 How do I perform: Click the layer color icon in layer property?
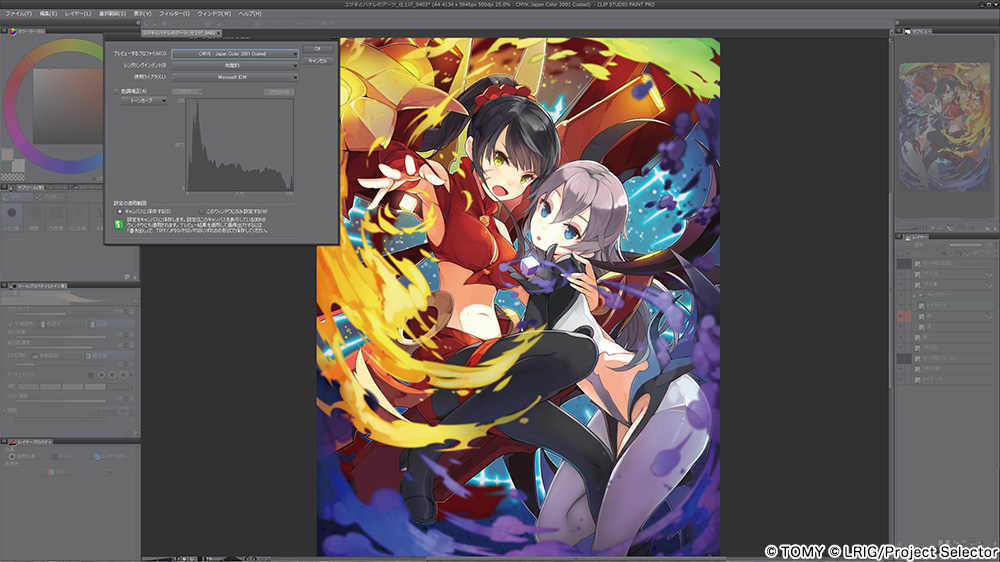click(x=97, y=457)
